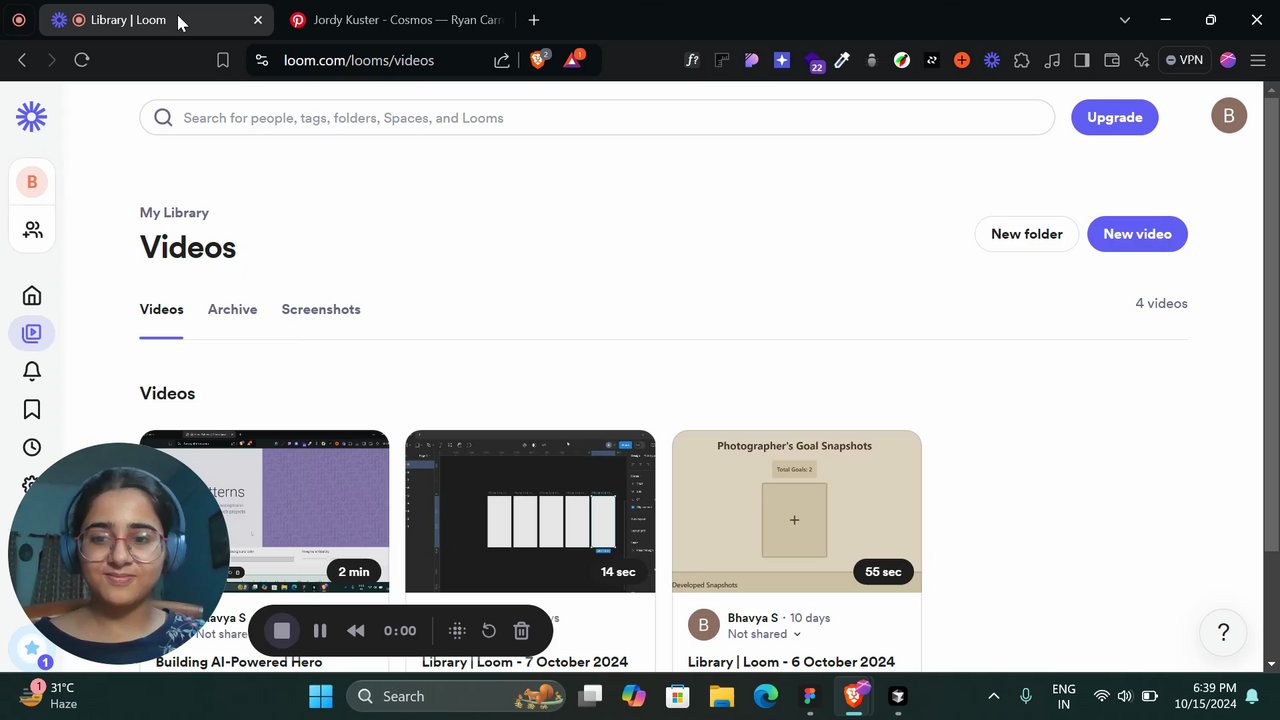
Task: Open the profile avatar B at top right
Action: 1229,116
